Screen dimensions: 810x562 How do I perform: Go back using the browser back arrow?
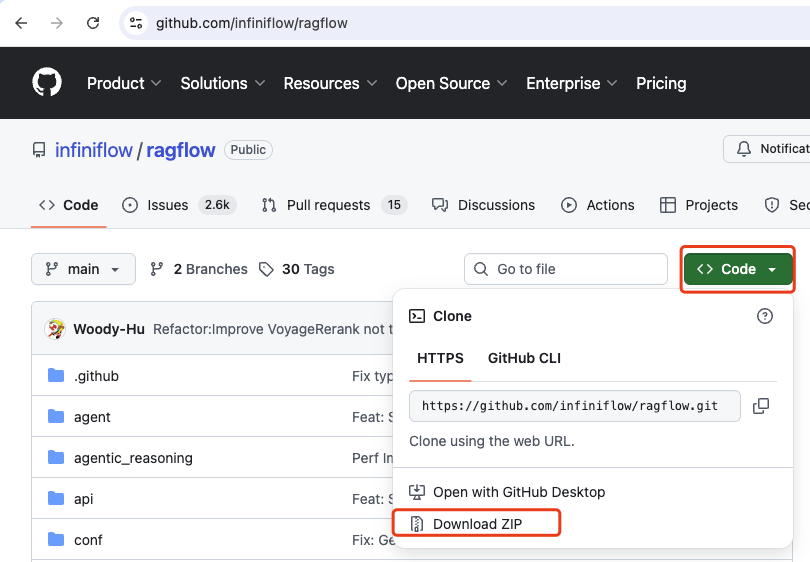21,22
